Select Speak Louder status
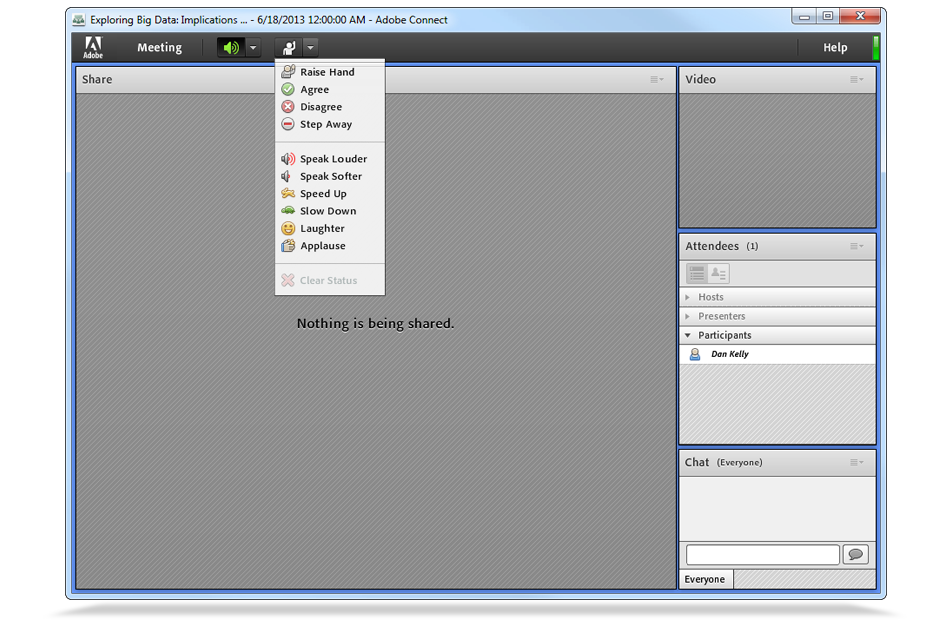This screenshot has height=632, width=948. click(x=330, y=159)
